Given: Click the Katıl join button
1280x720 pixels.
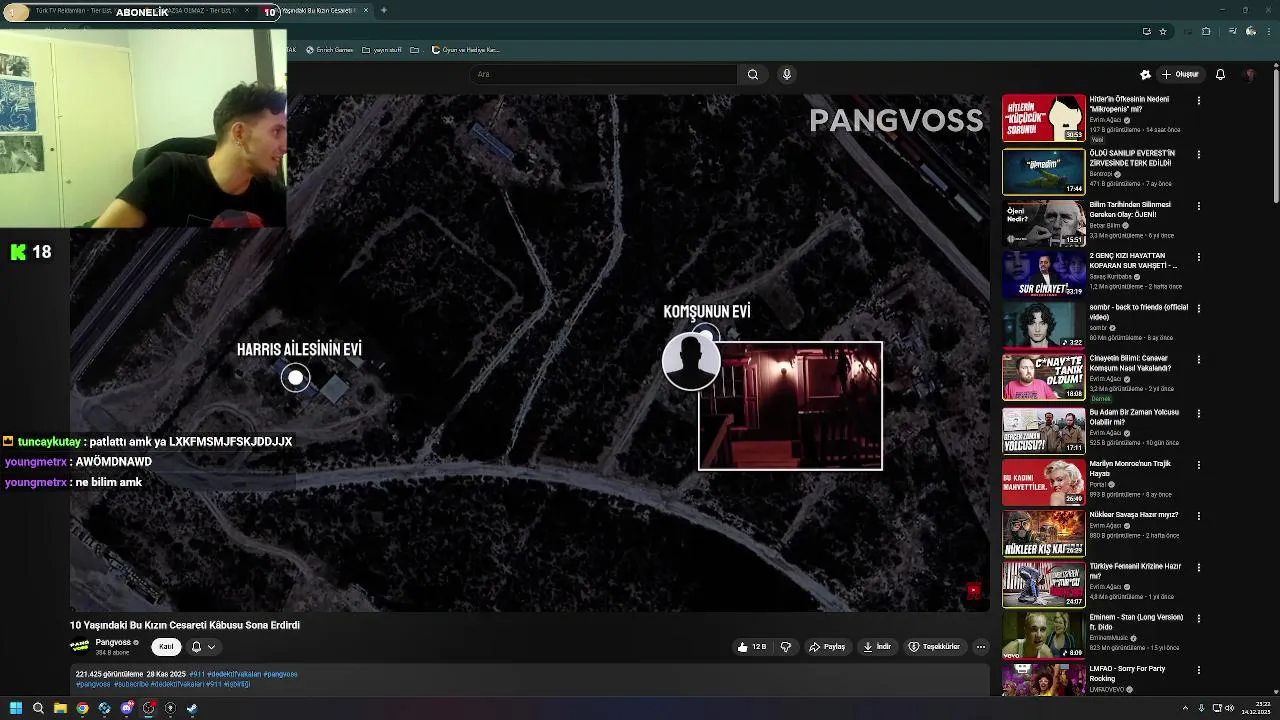Looking at the screenshot, I should pos(166,647).
